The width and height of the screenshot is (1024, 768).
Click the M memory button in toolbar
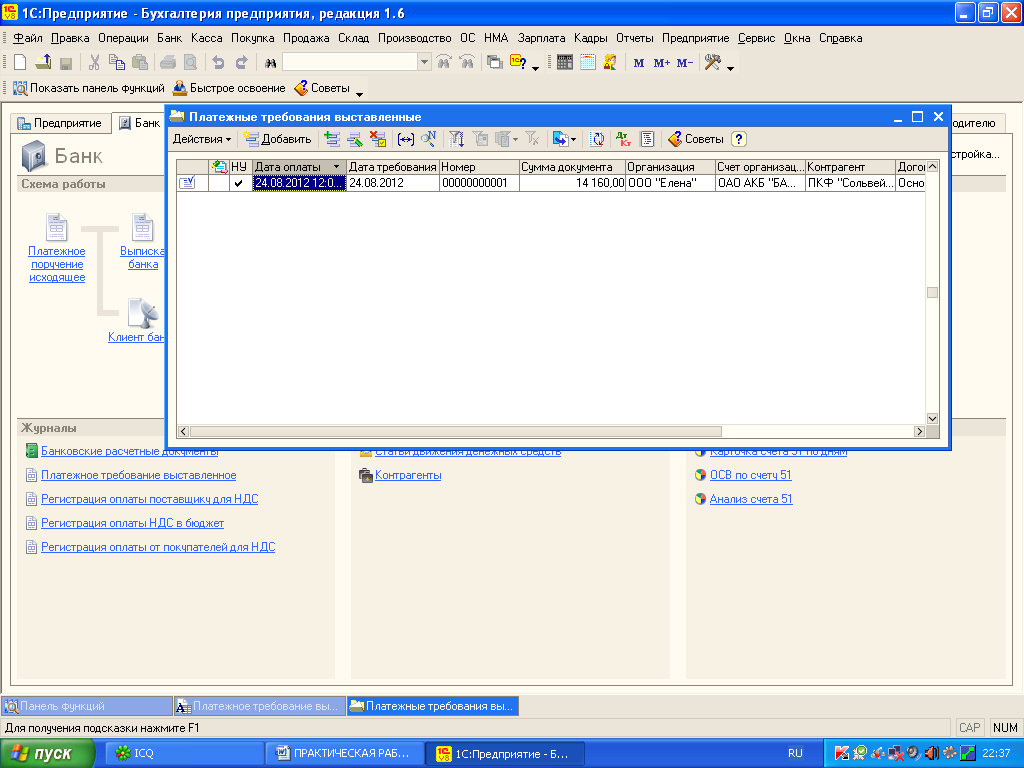click(x=639, y=63)
